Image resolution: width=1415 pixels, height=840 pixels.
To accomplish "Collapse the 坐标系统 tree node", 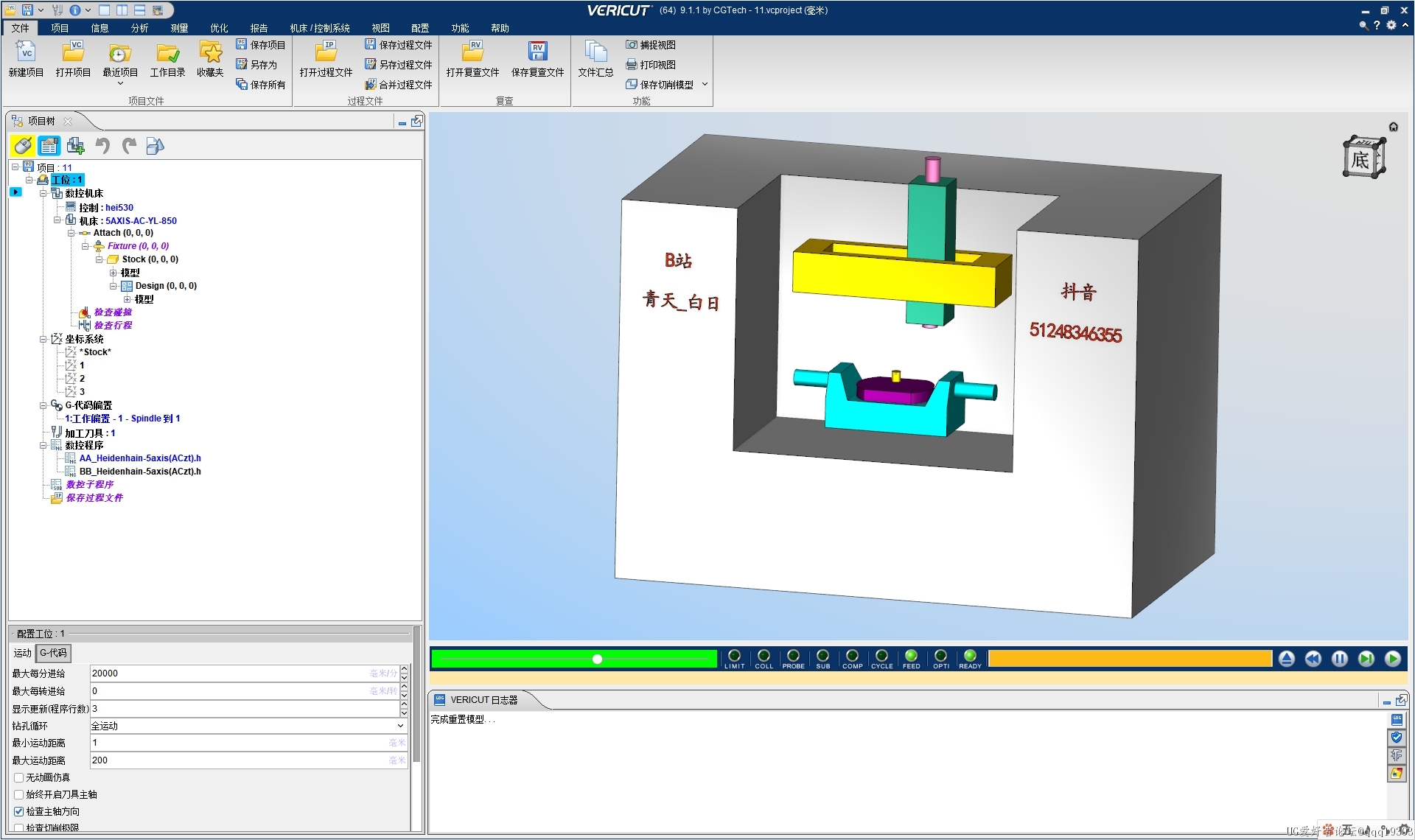I will coord(43,339).
